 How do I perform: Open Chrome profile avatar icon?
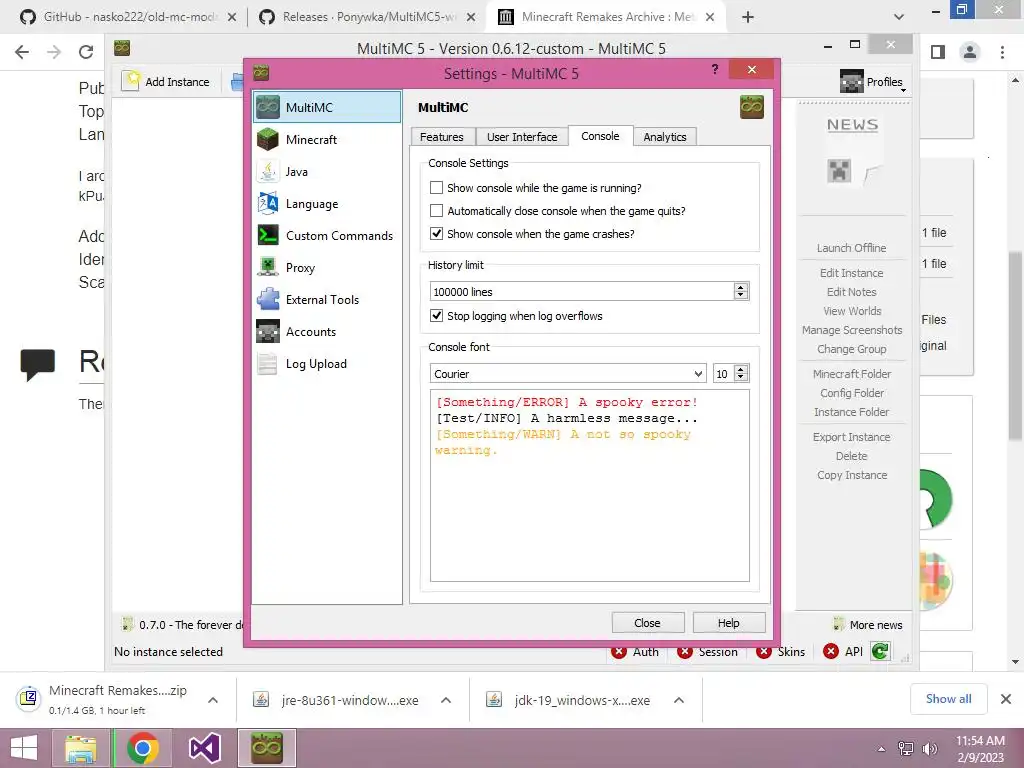point(970,52)
